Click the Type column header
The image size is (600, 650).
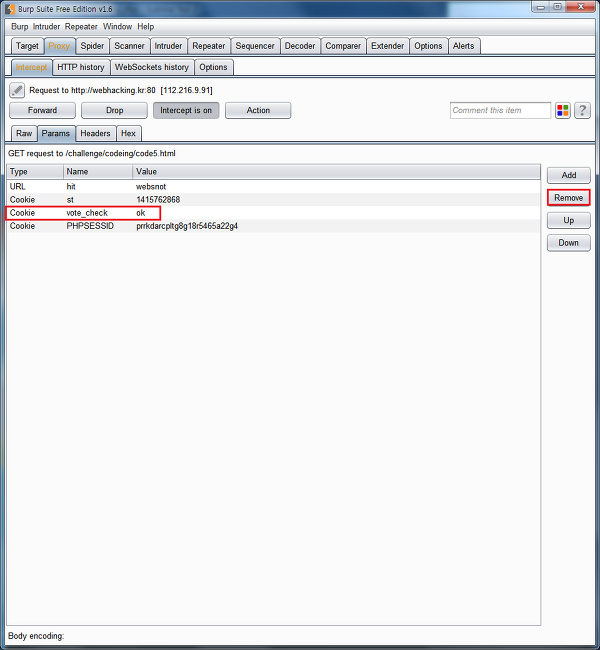pyautogui.click(x=35, y=172)
